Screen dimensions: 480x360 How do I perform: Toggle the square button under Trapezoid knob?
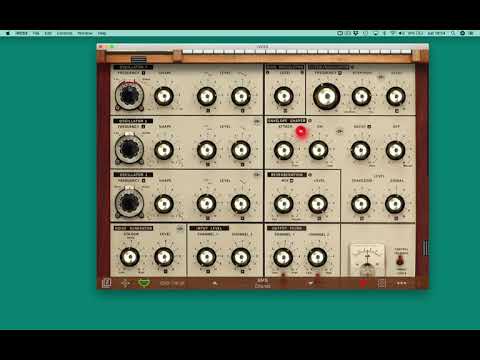point(362,218)
